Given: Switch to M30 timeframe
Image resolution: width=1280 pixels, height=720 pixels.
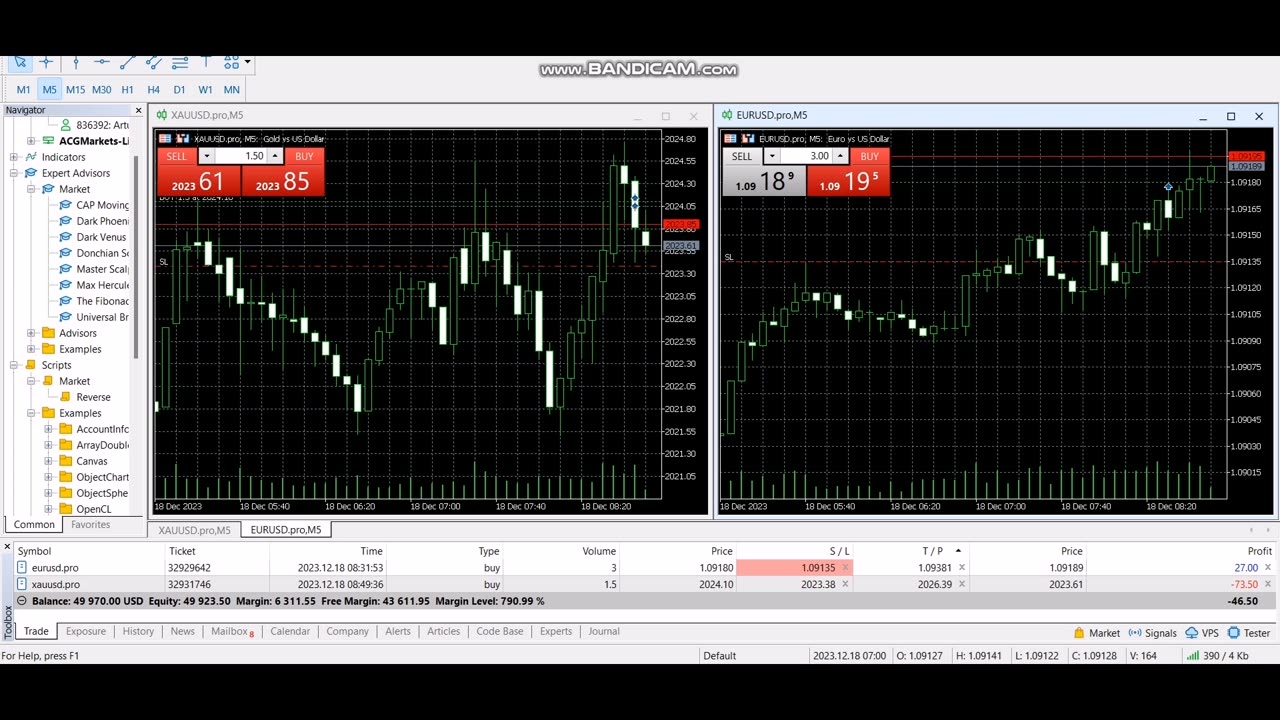Looking at the screenshot, I should click(101, 90).
